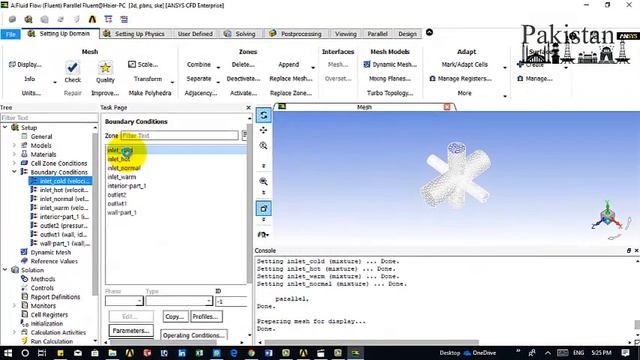Switch to Design tab
The image size is (640, 360).
[407, 34]
